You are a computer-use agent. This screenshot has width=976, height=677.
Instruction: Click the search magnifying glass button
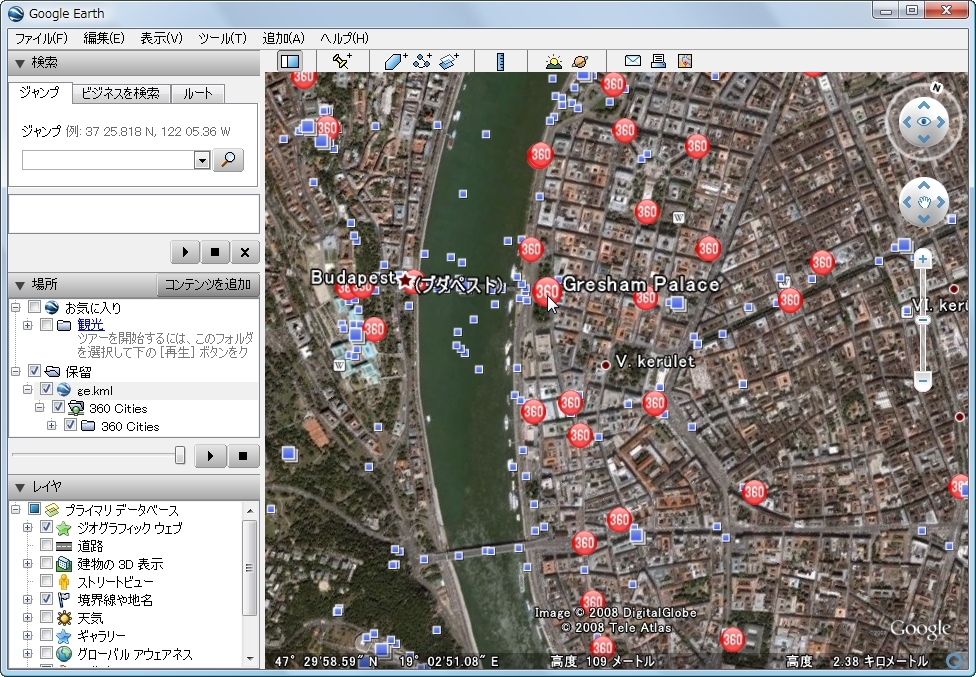(228, 160)
